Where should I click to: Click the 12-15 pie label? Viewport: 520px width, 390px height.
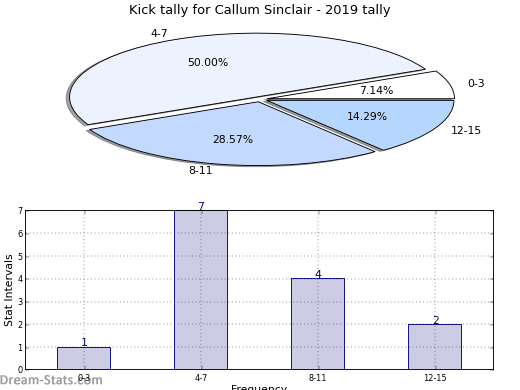click(466, 130)
